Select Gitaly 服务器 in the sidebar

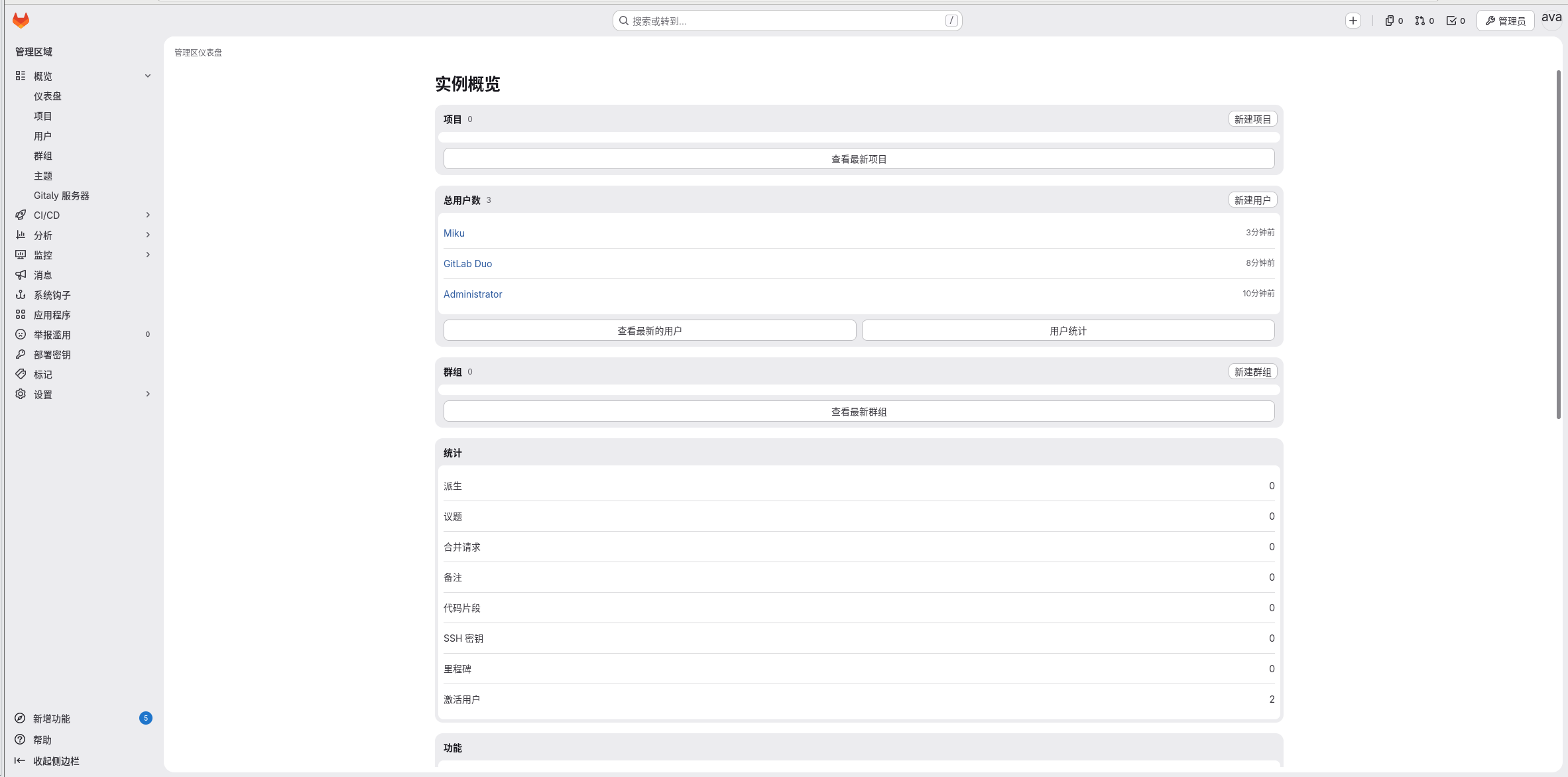coord(61,196)
